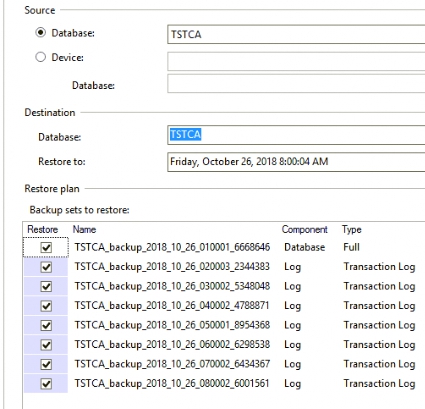
Task: Select the TSTCA_backup_2018_10_26_080002 row name
Action: (x=172, y=383)
